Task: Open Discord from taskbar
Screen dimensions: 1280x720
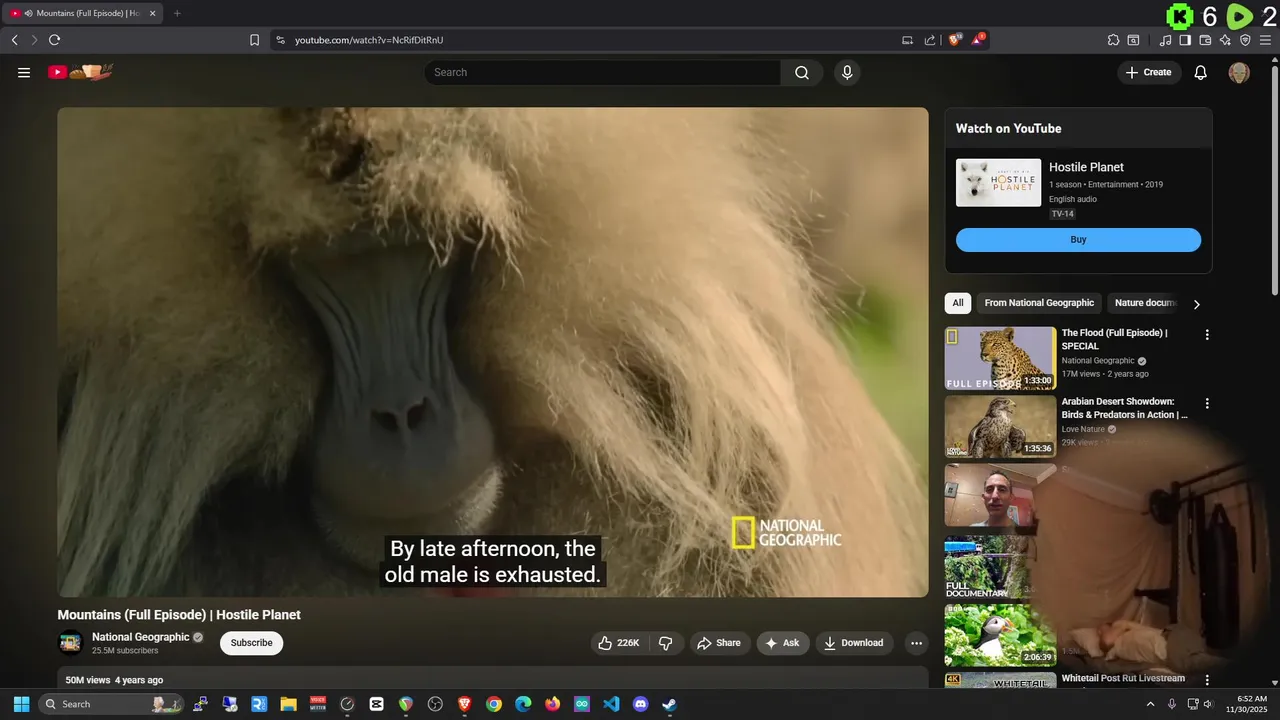Action: (x=640, y=704)
